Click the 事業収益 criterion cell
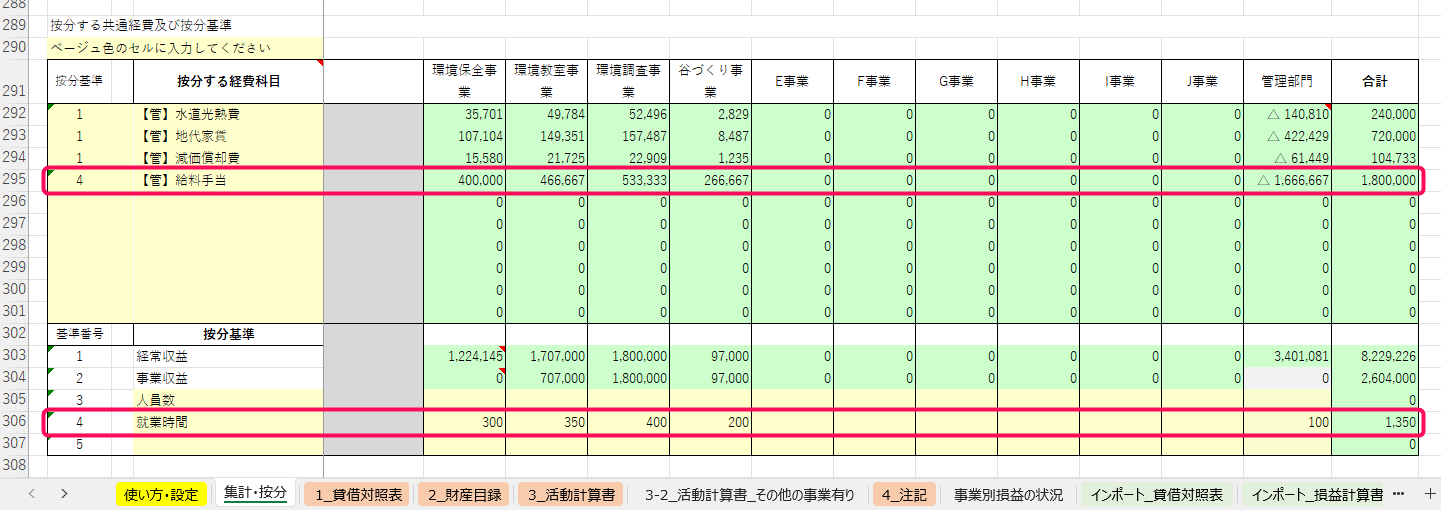The image size is (1441, 510). [228, 378]
